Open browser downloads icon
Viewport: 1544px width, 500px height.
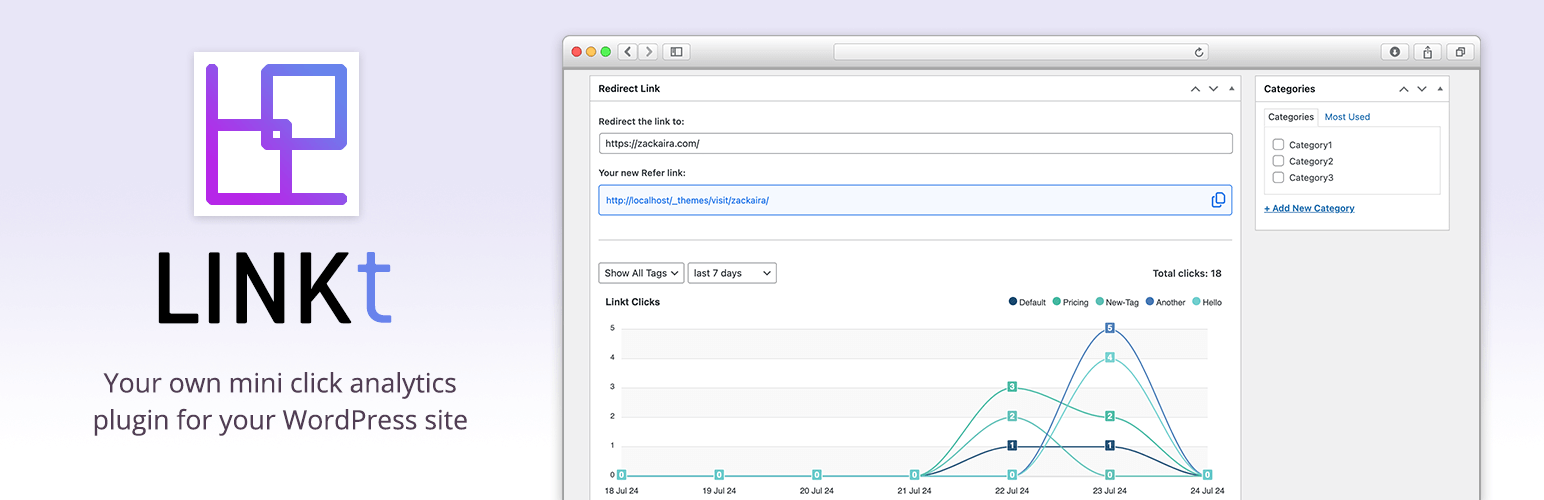pyautogui.click(x=1395, y=52)
